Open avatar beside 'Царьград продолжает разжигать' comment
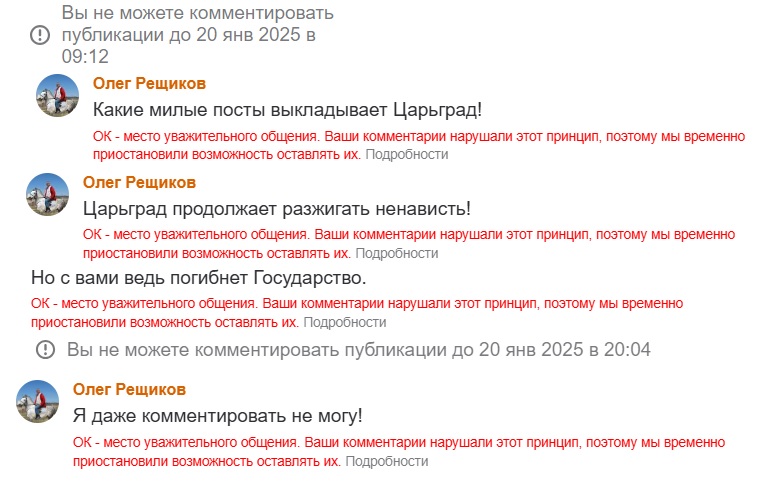 coord(48,194)
